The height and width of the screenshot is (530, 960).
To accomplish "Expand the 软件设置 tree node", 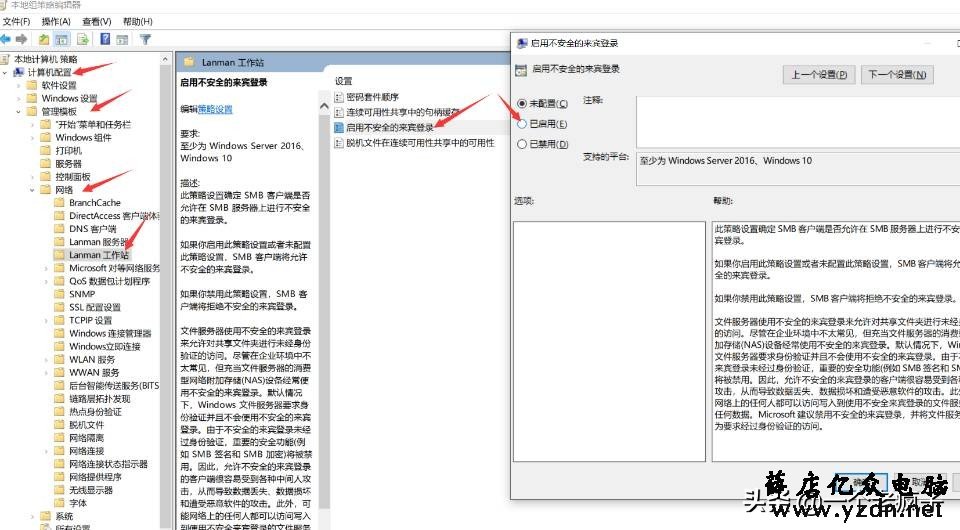I will 18,85.
